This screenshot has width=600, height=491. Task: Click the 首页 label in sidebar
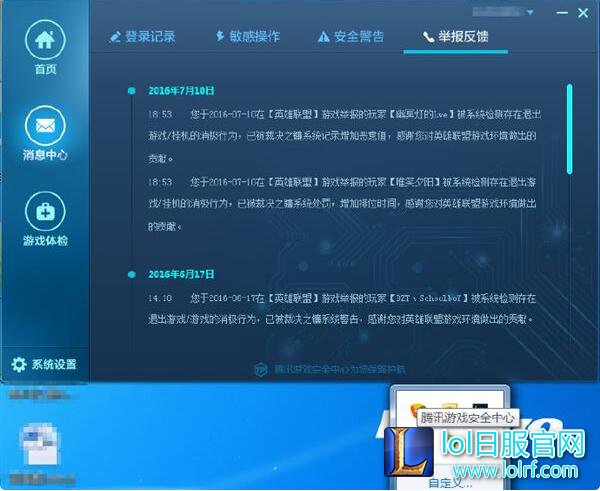click(46, 69)
